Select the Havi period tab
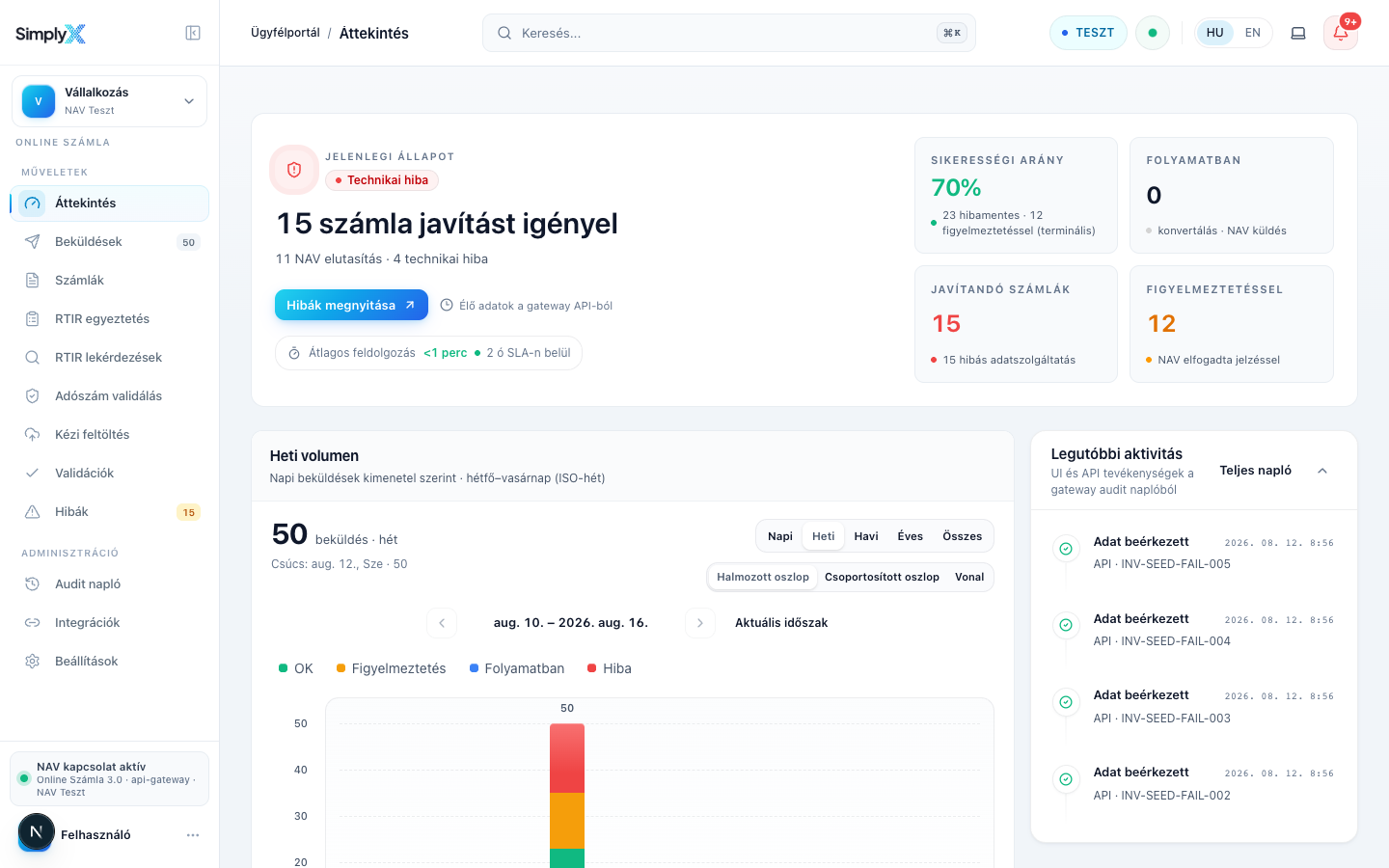This screenshot has height=868, width=1389. point(866,536)
